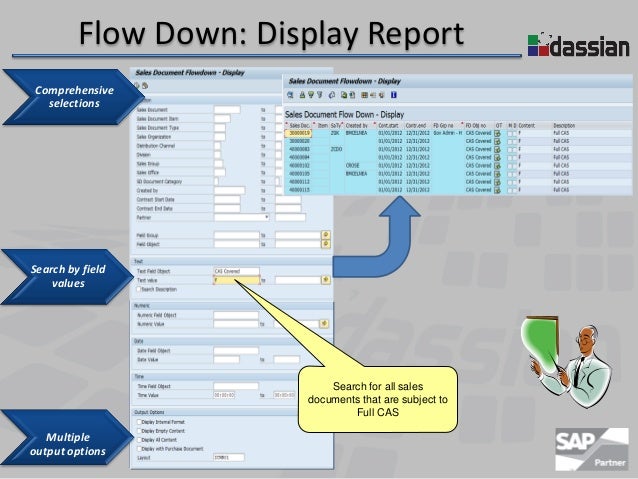Click multiple selection button for Text Value
The image size is (638, 479).
[x=326, y=280]
